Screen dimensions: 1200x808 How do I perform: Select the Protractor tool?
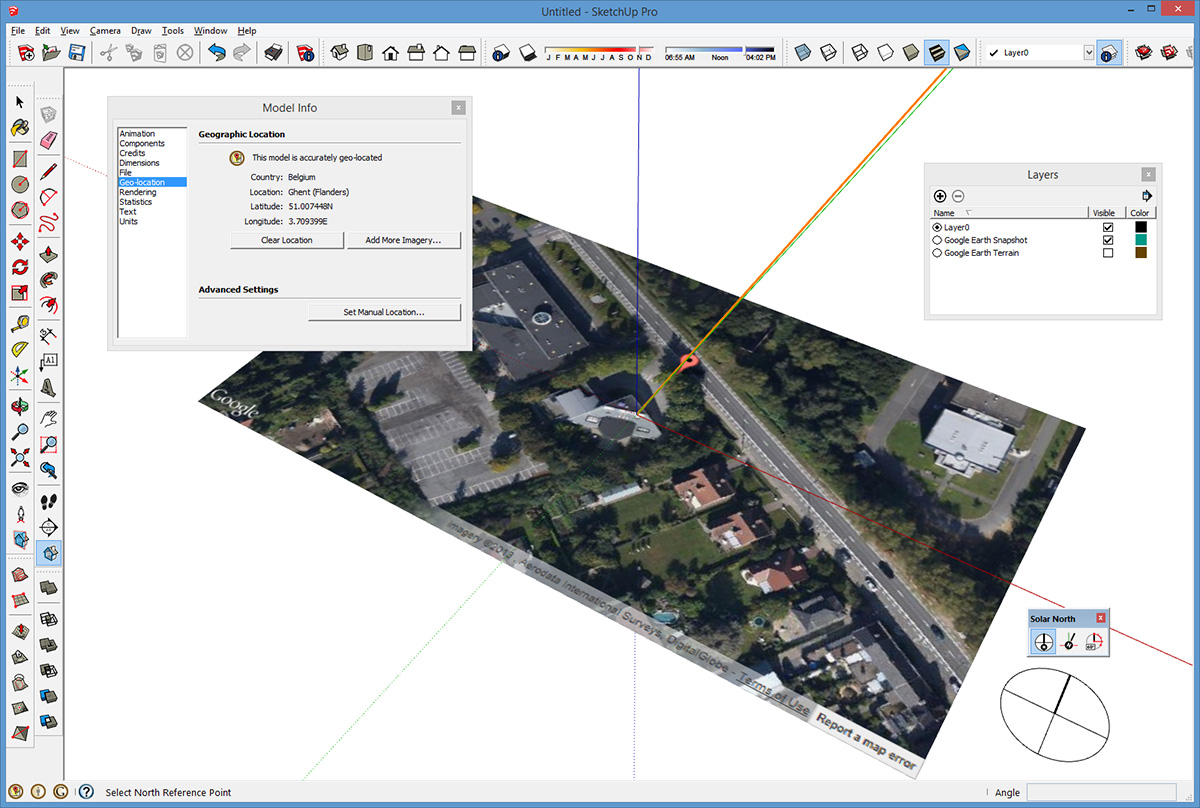point(19,350)
